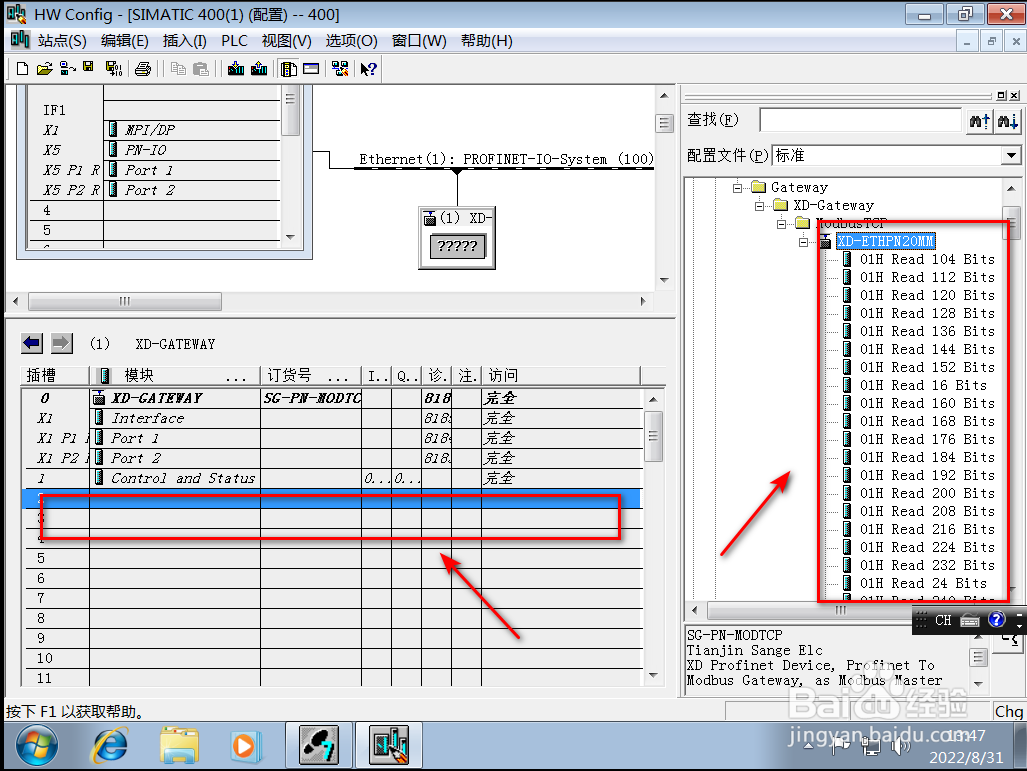The height and width of the screenshot is (771, 1027).
Task: Click the search upward binoculars button
Action: [980, 121]
